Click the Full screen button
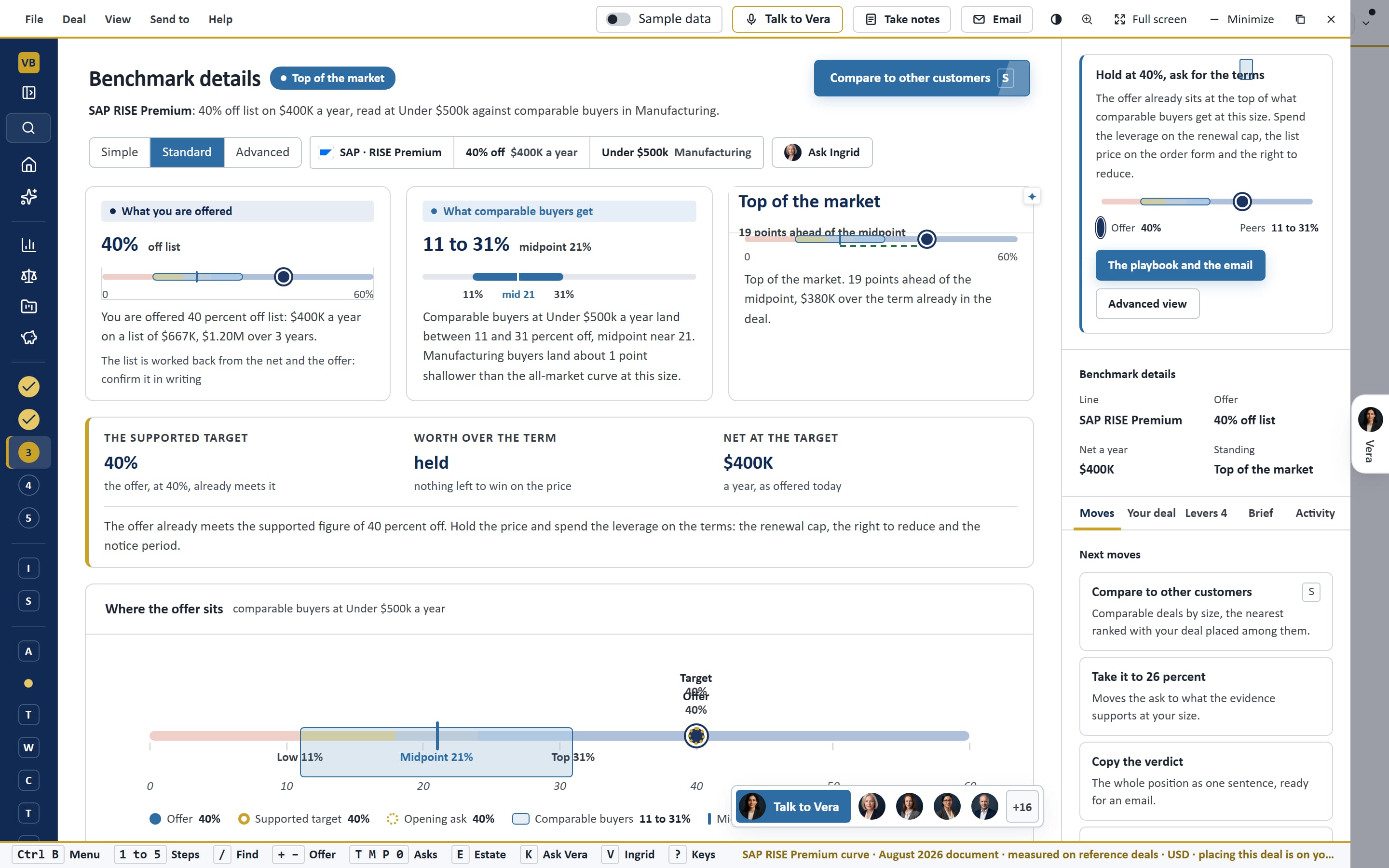The width and height of the screenshot is (1389, 868). click(x=1150, y=19)
